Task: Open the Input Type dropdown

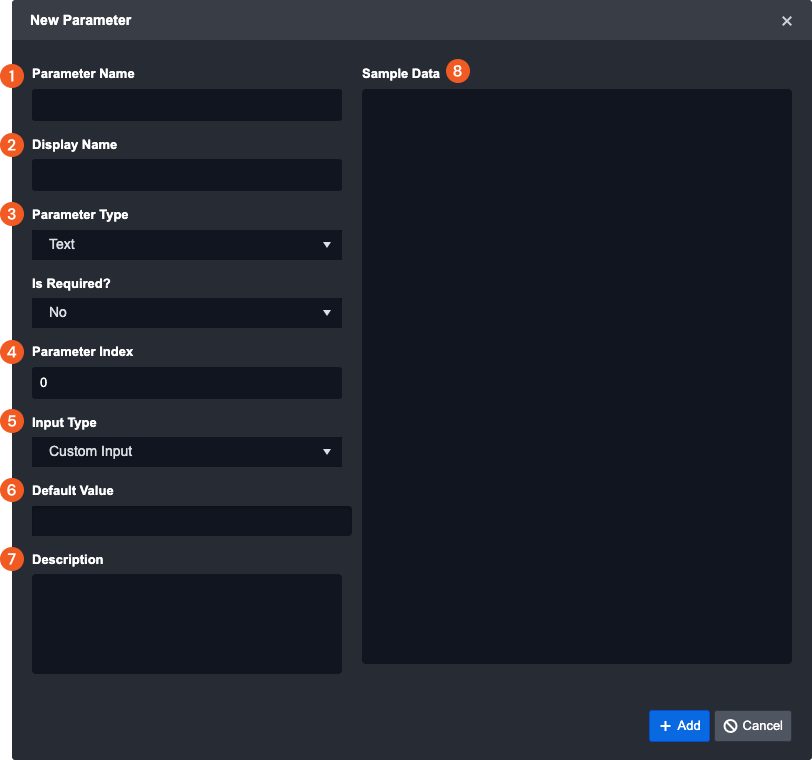Action: 187,452
